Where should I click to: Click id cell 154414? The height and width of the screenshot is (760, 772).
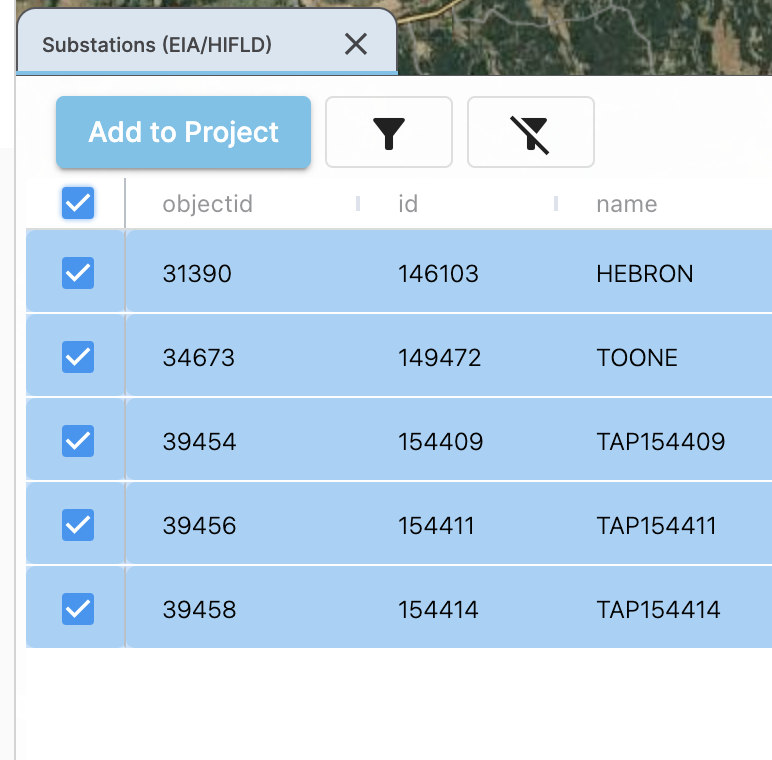(438, 610)
